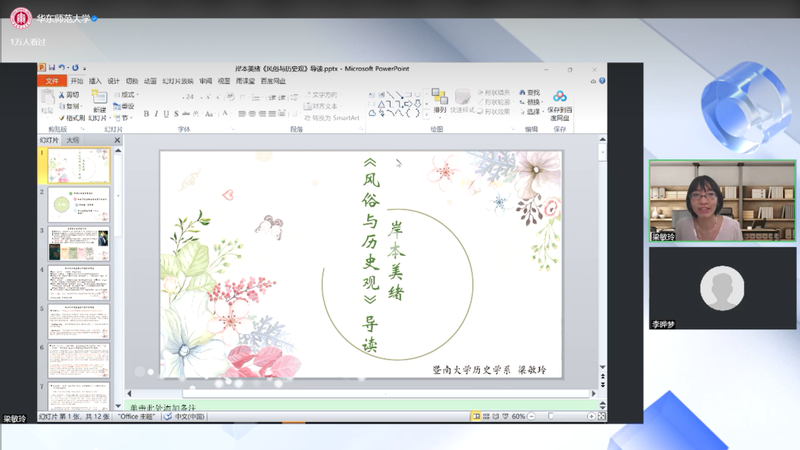The image size is (800, 450).
Task: Toggle Underline formatting
Action: [166, 115]
